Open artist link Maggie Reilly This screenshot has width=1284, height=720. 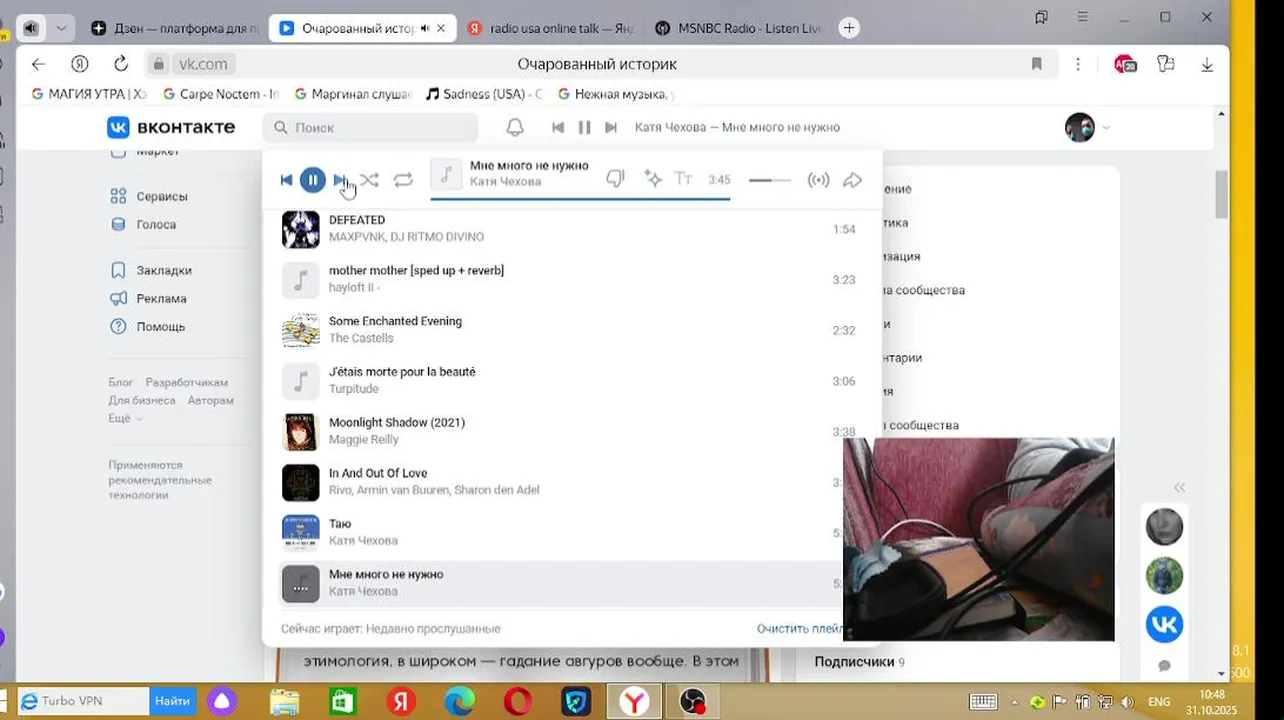tap(364, 439)
